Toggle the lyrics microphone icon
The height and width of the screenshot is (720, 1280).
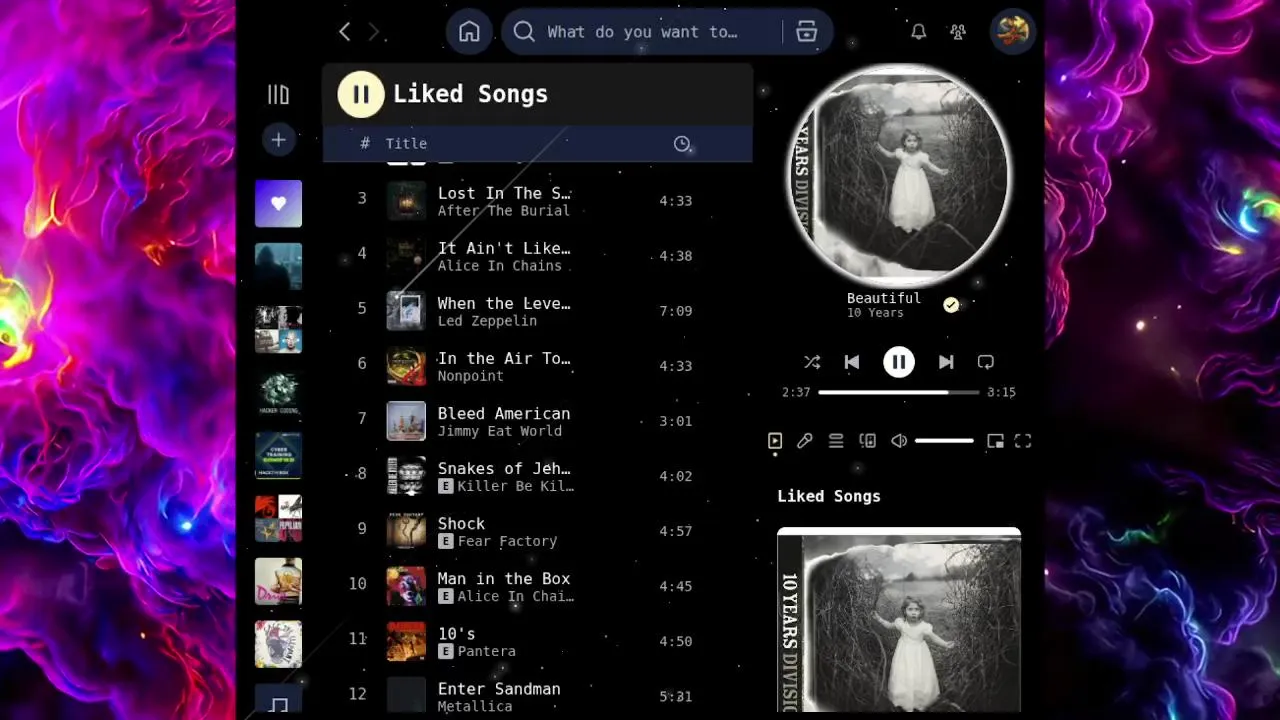point(805,441)
